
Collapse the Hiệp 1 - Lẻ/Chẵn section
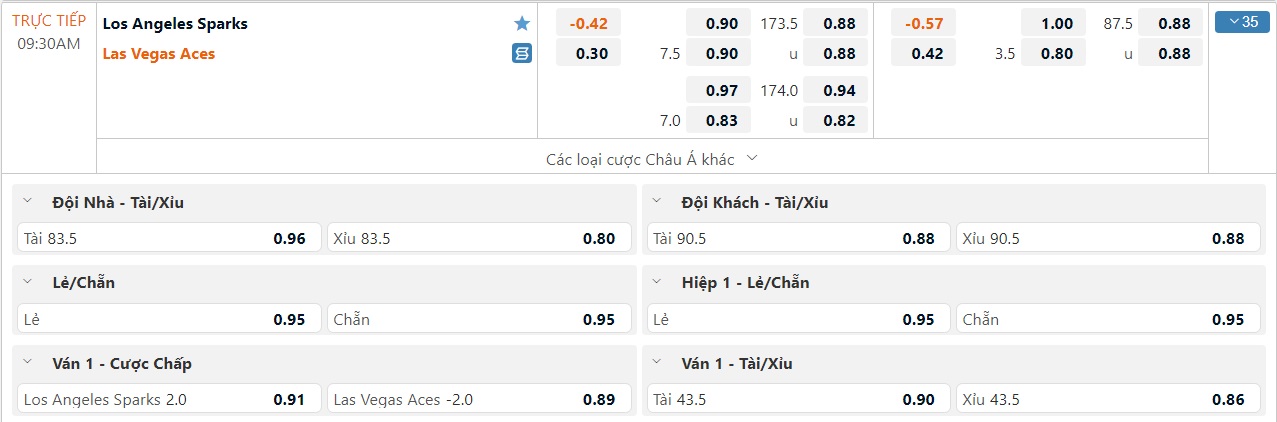click(x=657, y=283)
